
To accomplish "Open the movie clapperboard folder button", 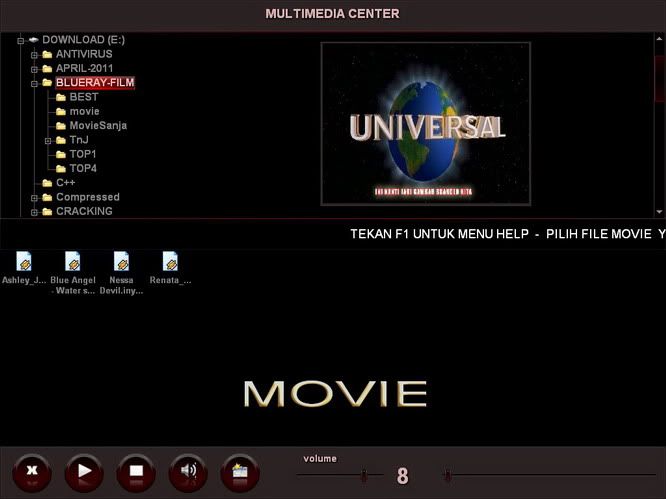I will (240, 473).
